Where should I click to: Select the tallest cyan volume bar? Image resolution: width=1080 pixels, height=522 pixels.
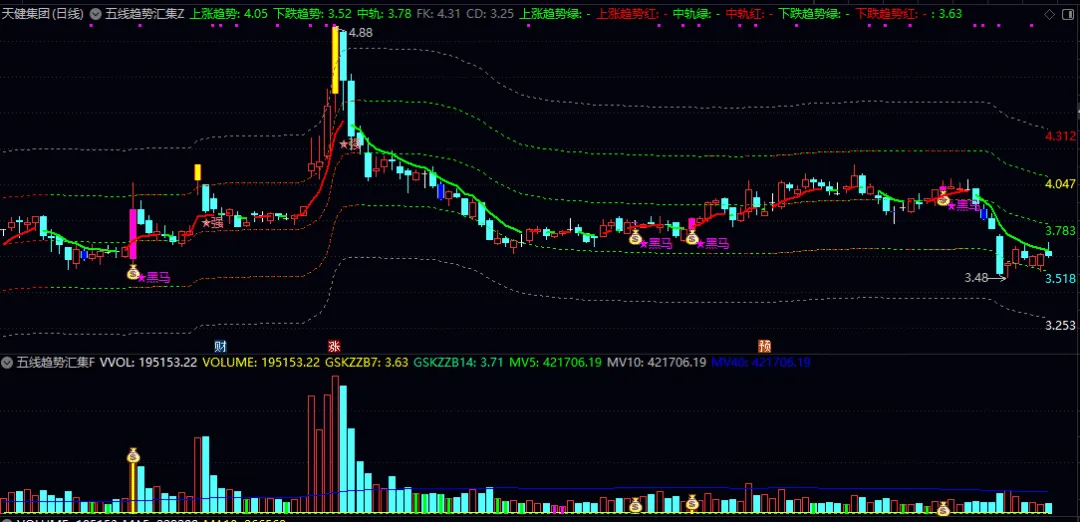(x=343, y=450)
